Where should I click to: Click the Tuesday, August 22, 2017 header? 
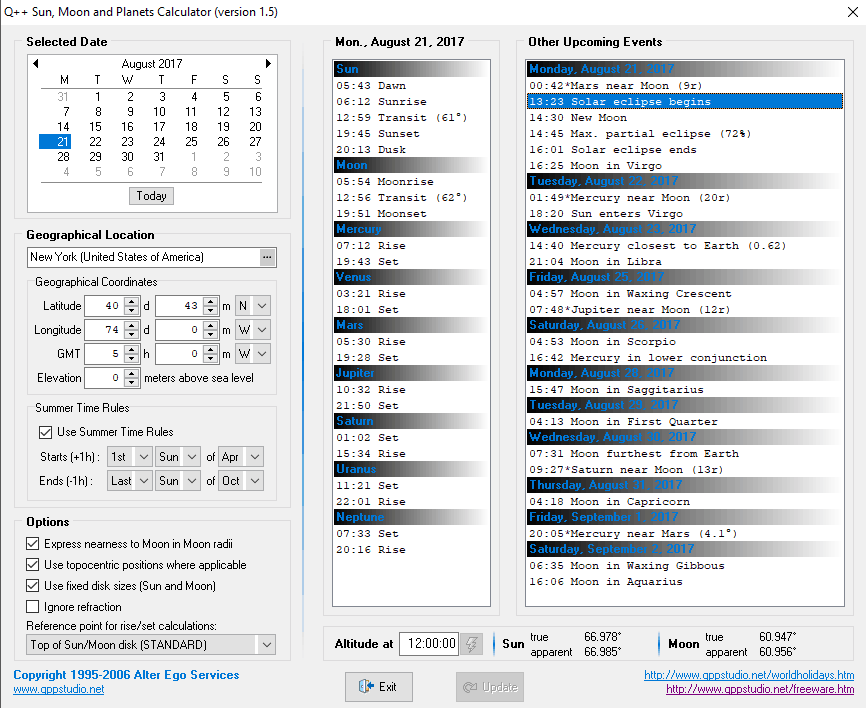point(685,181)
